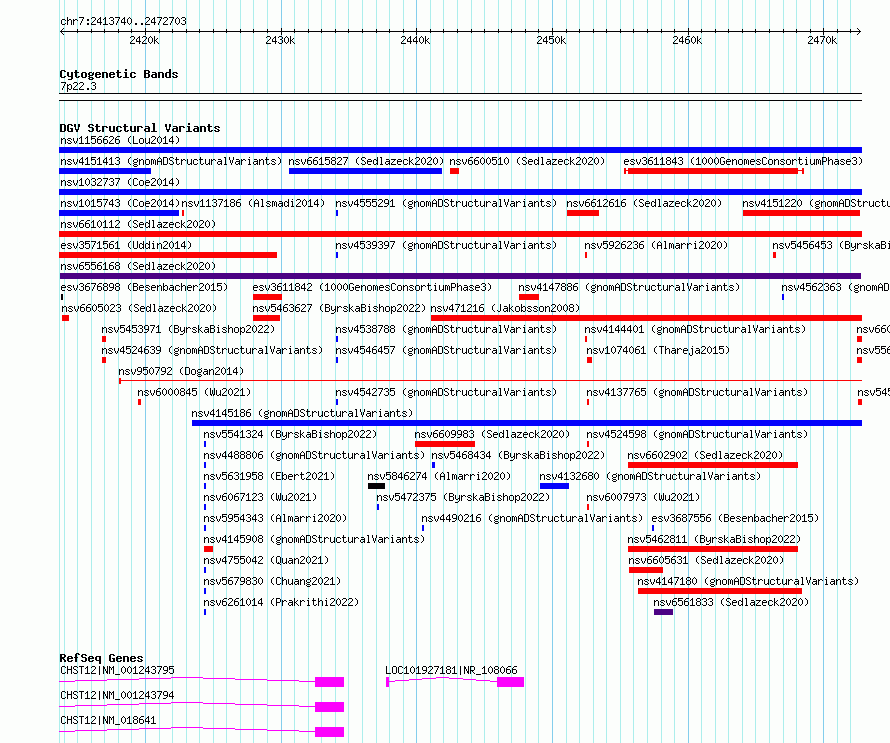The height and width of the screenshot is (743, 890).
Task: Click nsv4488806 (gnomADStructuralVariants) label
Action: [314, 455]
